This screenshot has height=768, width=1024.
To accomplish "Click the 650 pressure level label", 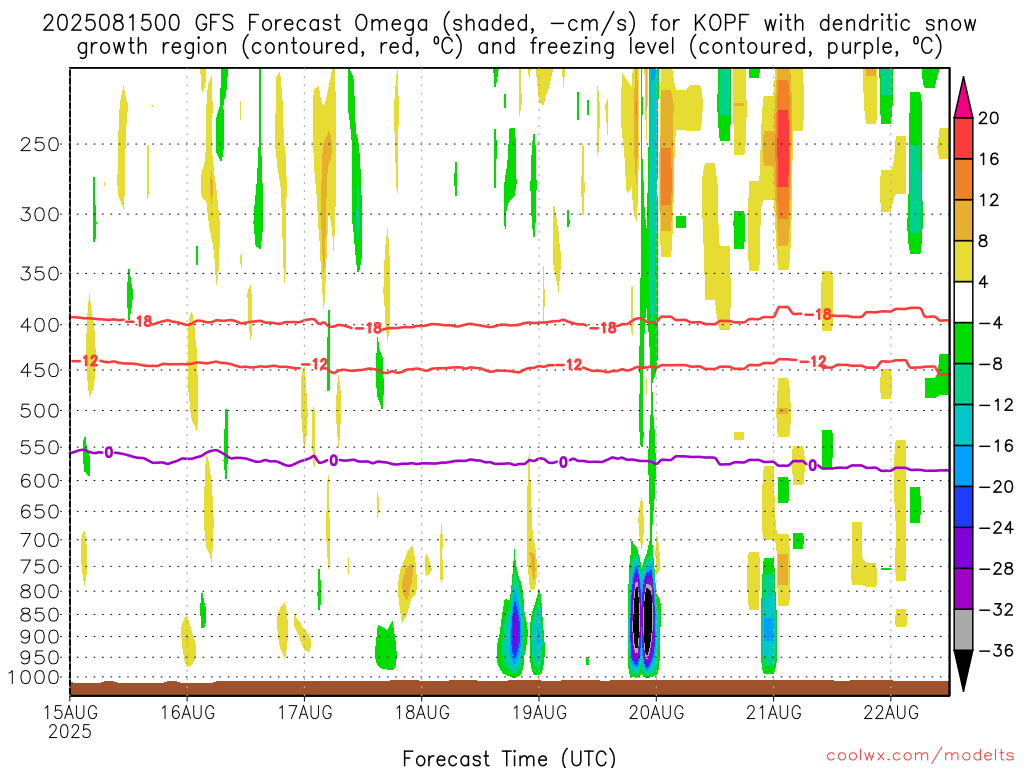I will click(x=40, y=511).
